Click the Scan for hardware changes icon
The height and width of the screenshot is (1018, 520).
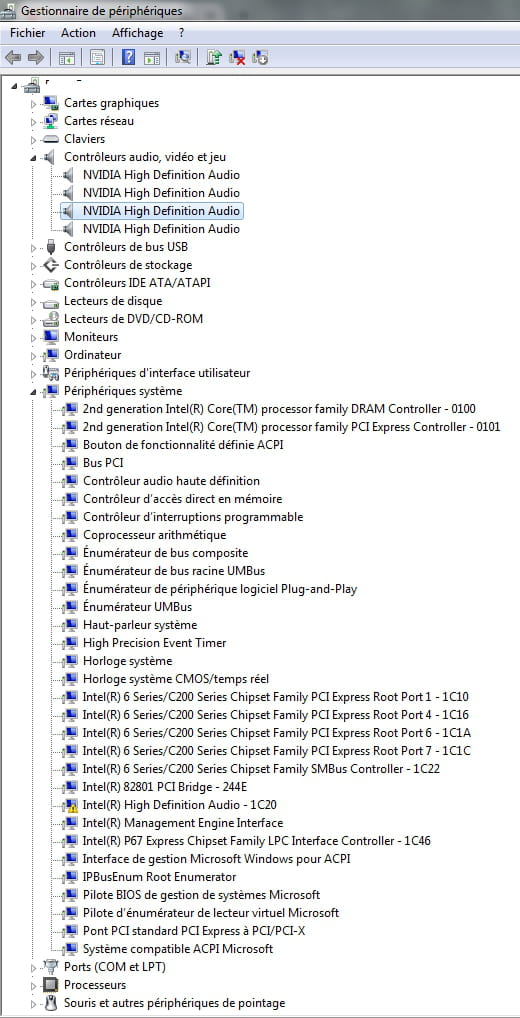pyautogui.click(x=183, y=58)
